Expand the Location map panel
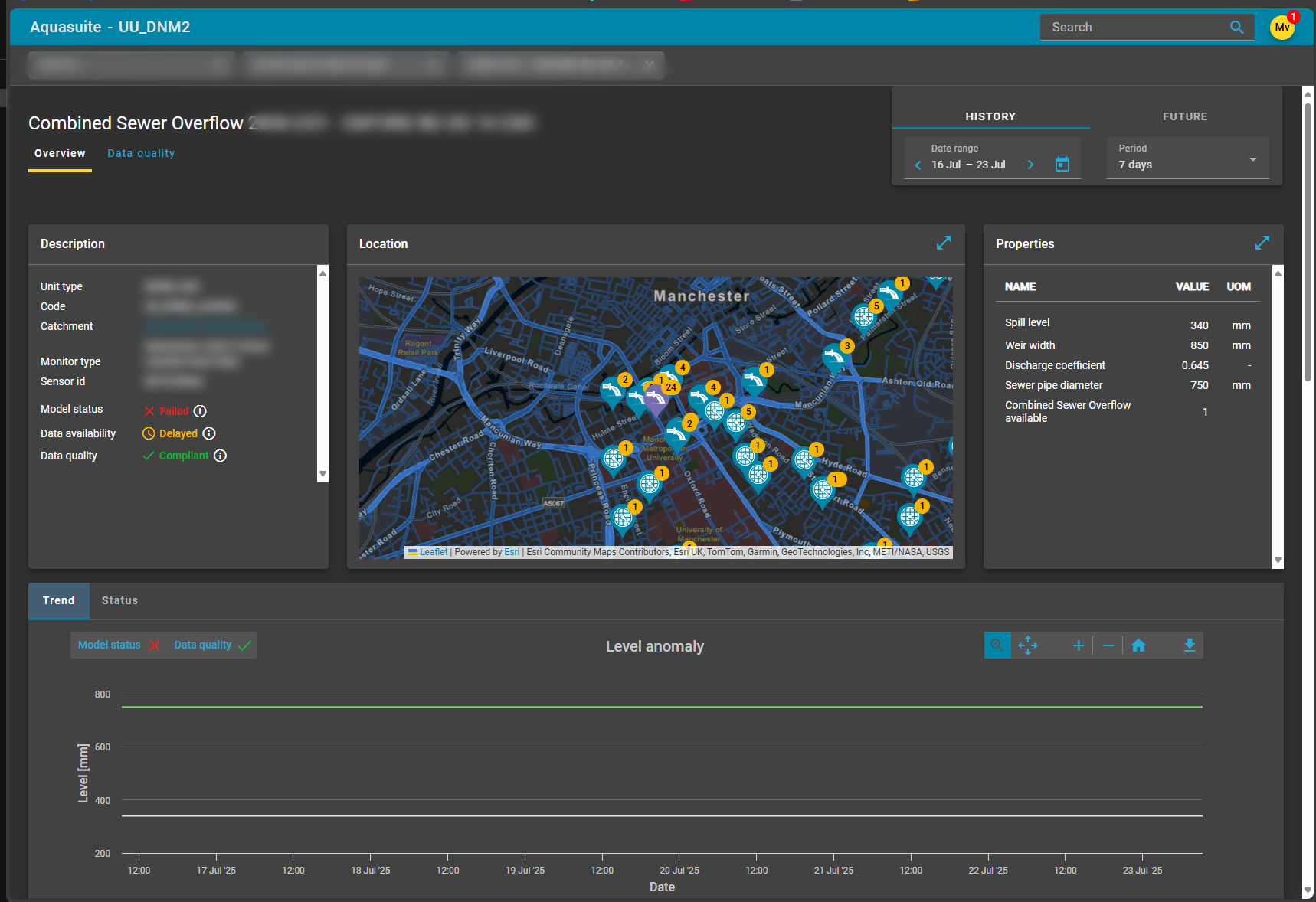This screenshot has height=902, width=1316. click(944, 243)
